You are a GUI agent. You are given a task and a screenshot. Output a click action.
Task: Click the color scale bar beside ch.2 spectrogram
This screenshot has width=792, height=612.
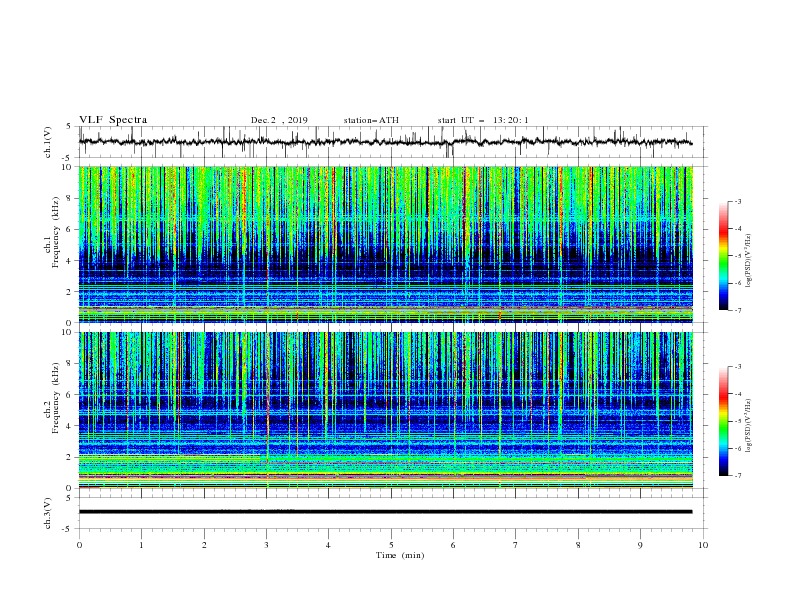723,421
